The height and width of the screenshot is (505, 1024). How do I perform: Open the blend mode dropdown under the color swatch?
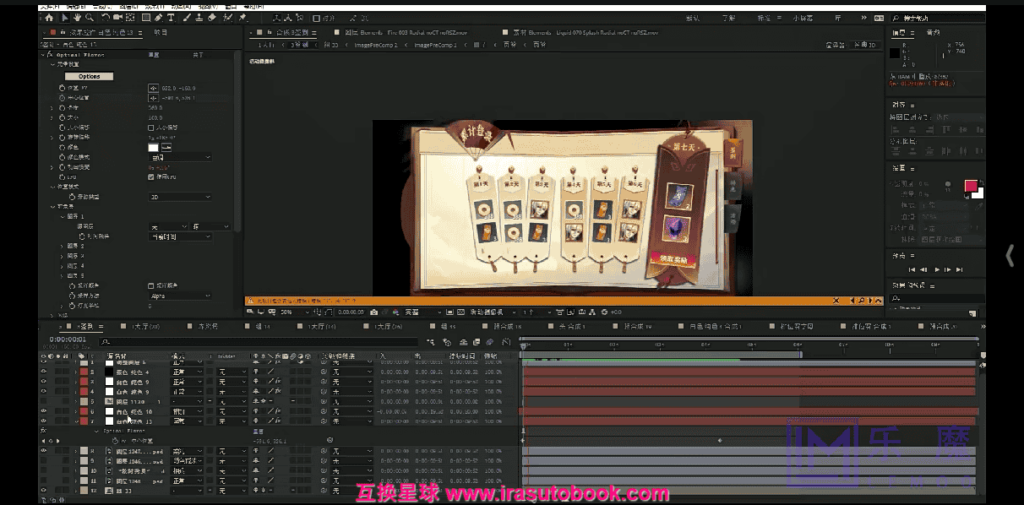coord(180,157)
